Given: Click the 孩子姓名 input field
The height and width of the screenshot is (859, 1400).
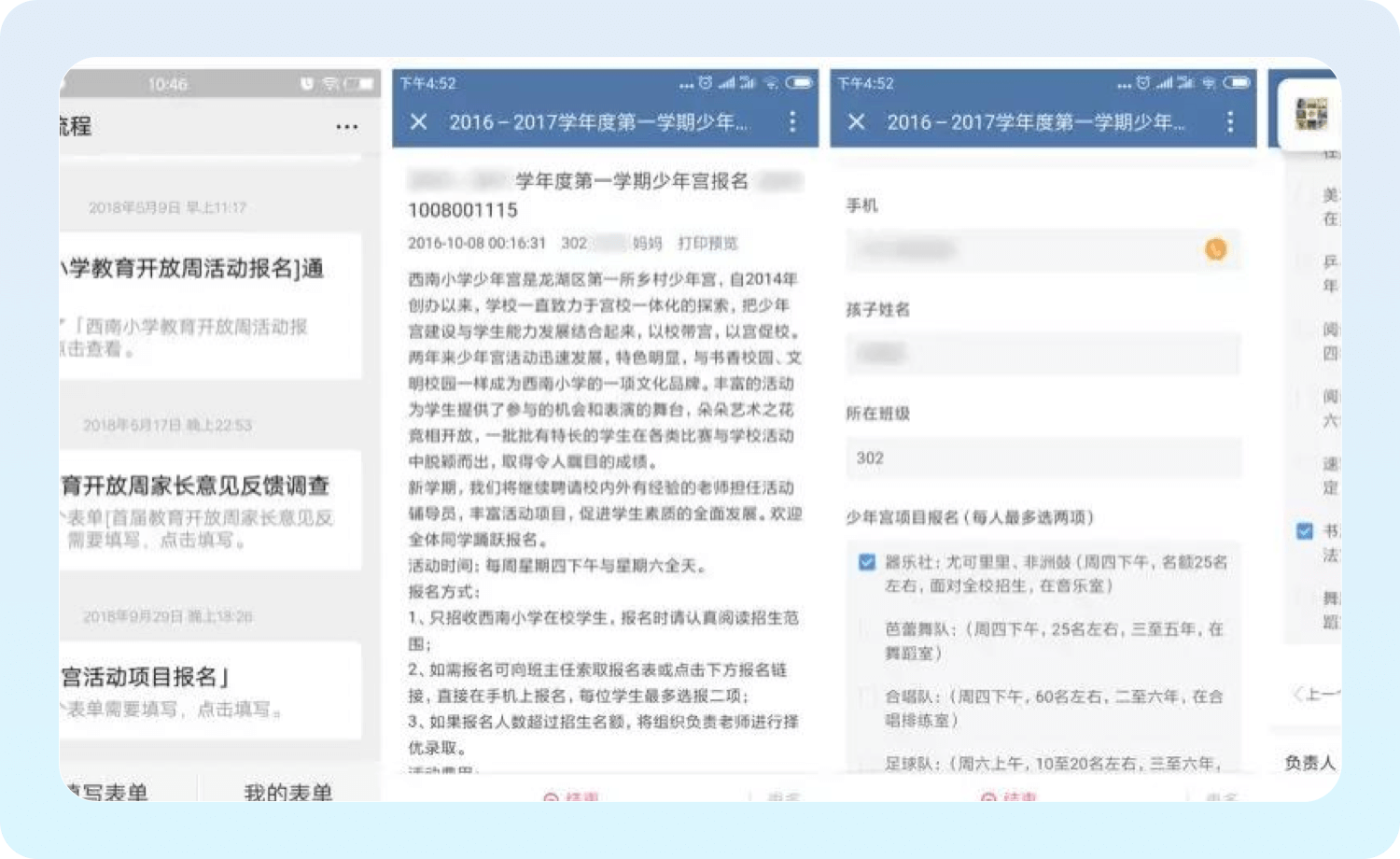Looking at the screenshot, I should 1043,353.
